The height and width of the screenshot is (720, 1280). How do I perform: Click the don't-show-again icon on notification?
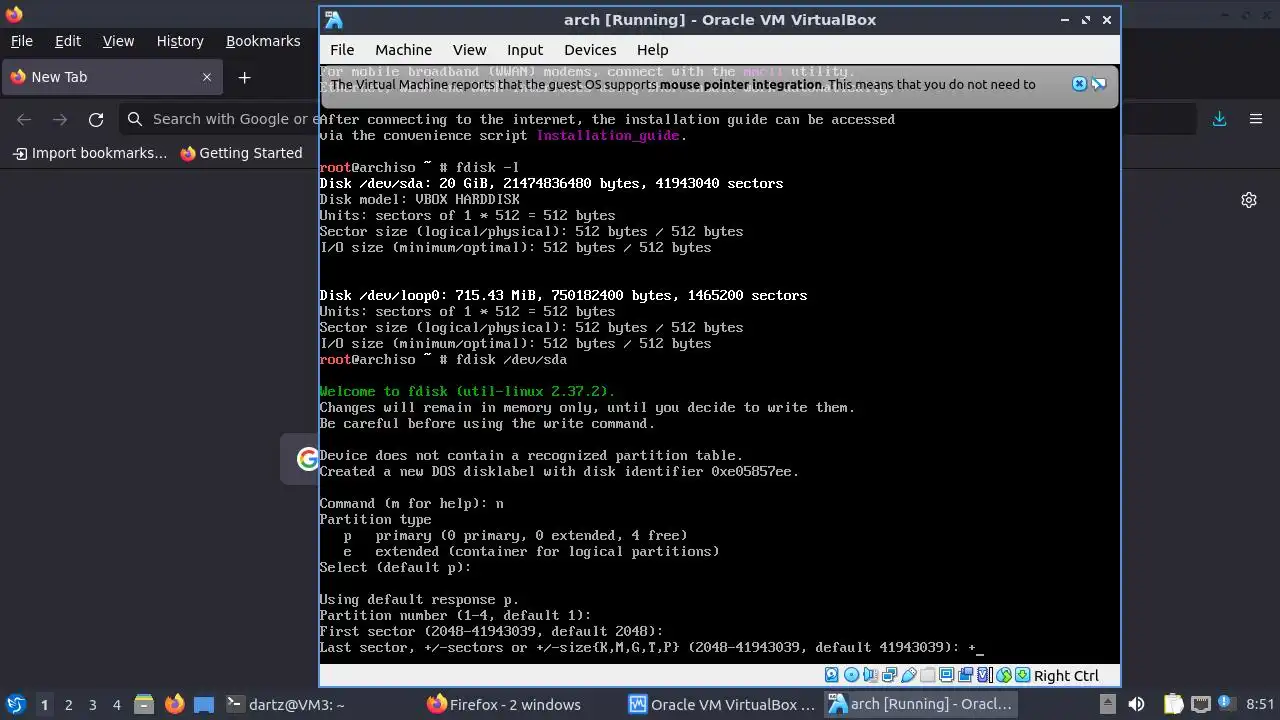(x=1098, y=84)
